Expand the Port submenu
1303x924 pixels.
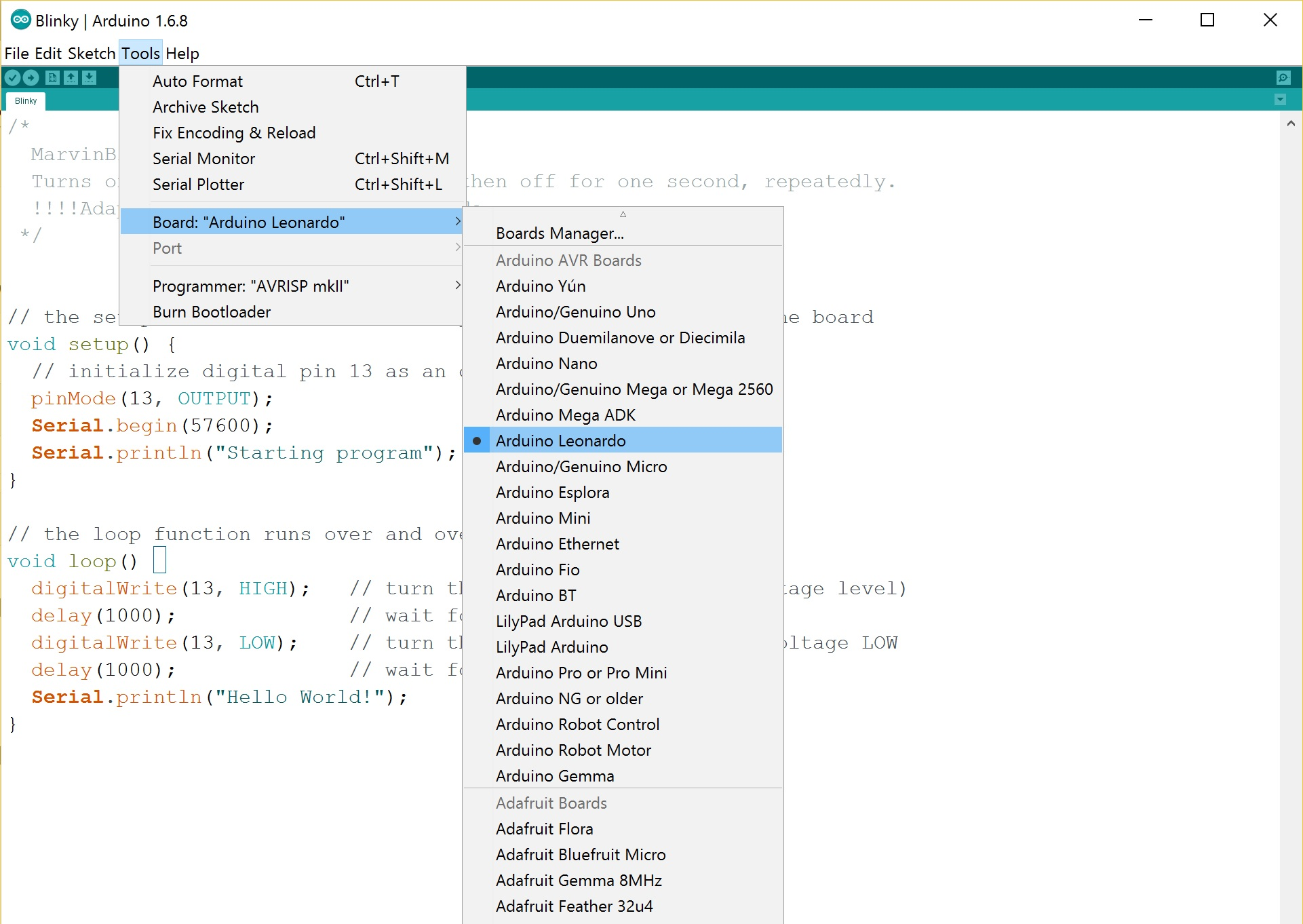point(292,248)
